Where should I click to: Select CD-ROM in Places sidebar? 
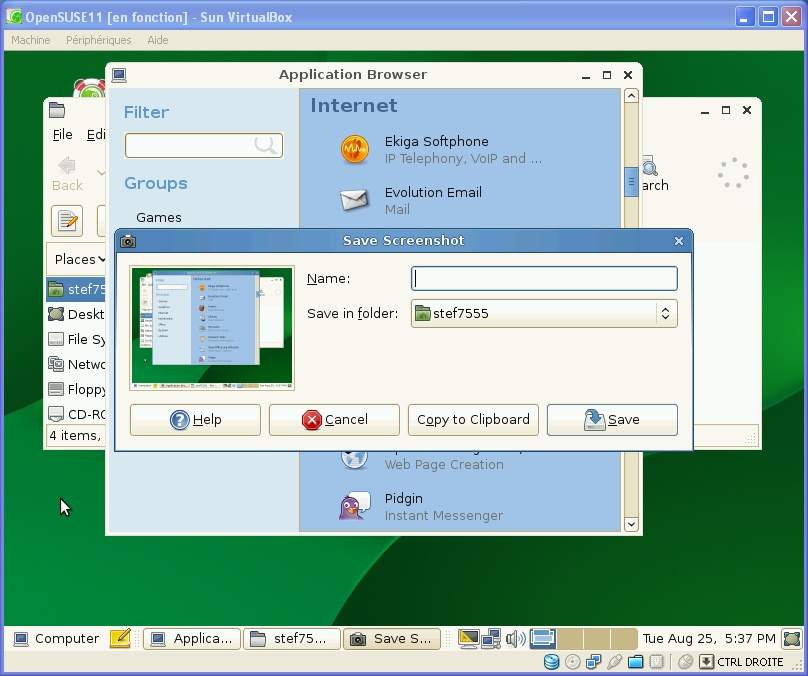pos(76,414)
